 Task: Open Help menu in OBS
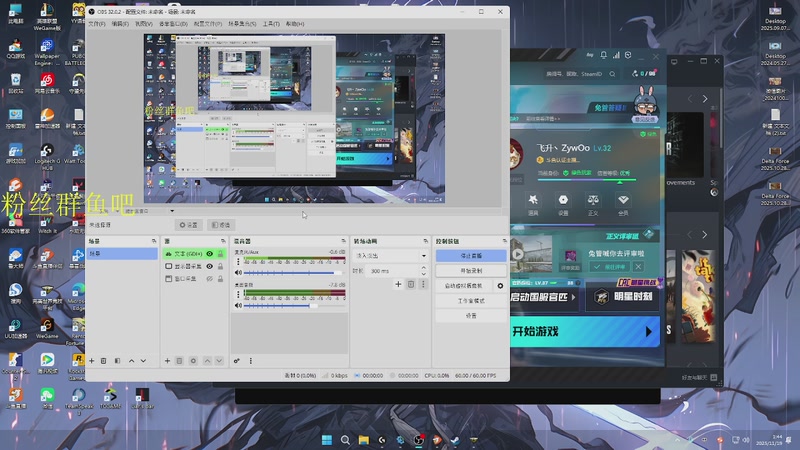click(x=295, y=24)
